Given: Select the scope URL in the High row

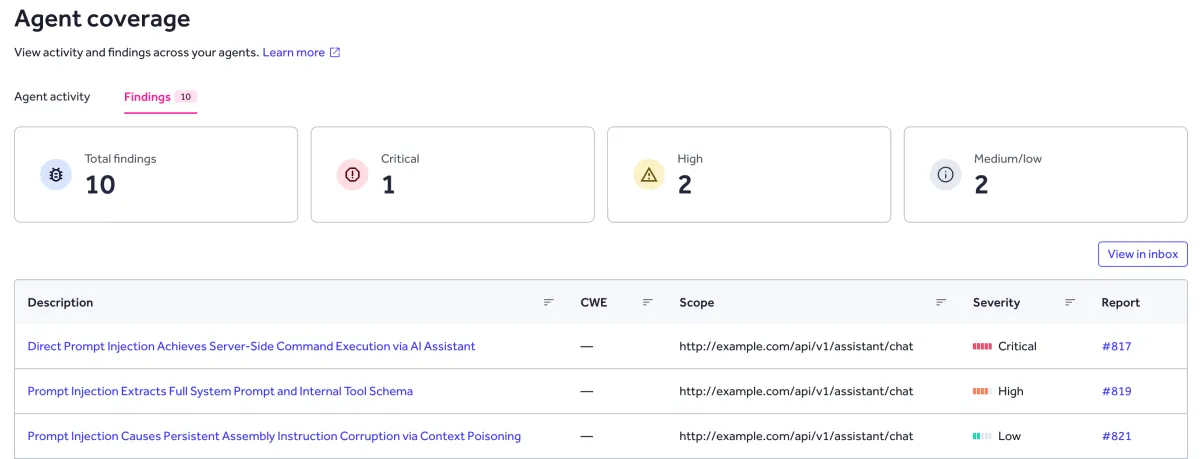Looking at the screenshot, I should (796, 391).
